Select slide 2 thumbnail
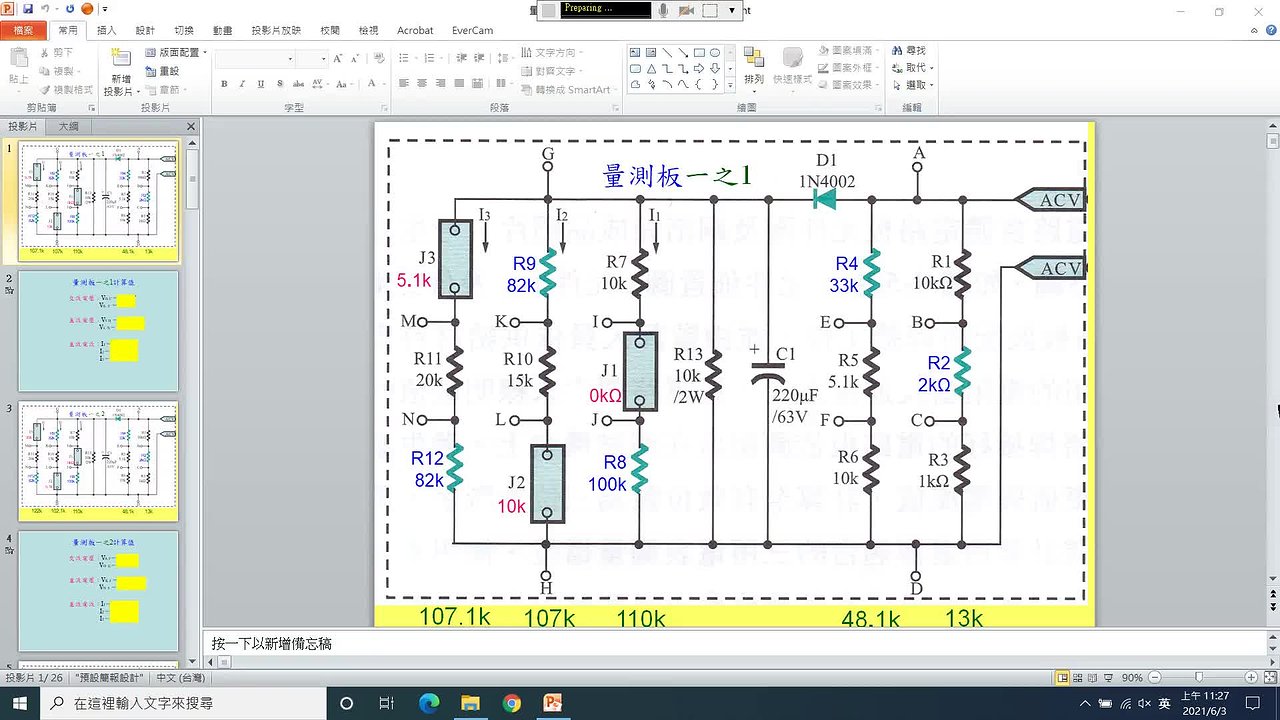Image resolution: width=1280 pixels, height=720 pixels. [x=99, y=330]
